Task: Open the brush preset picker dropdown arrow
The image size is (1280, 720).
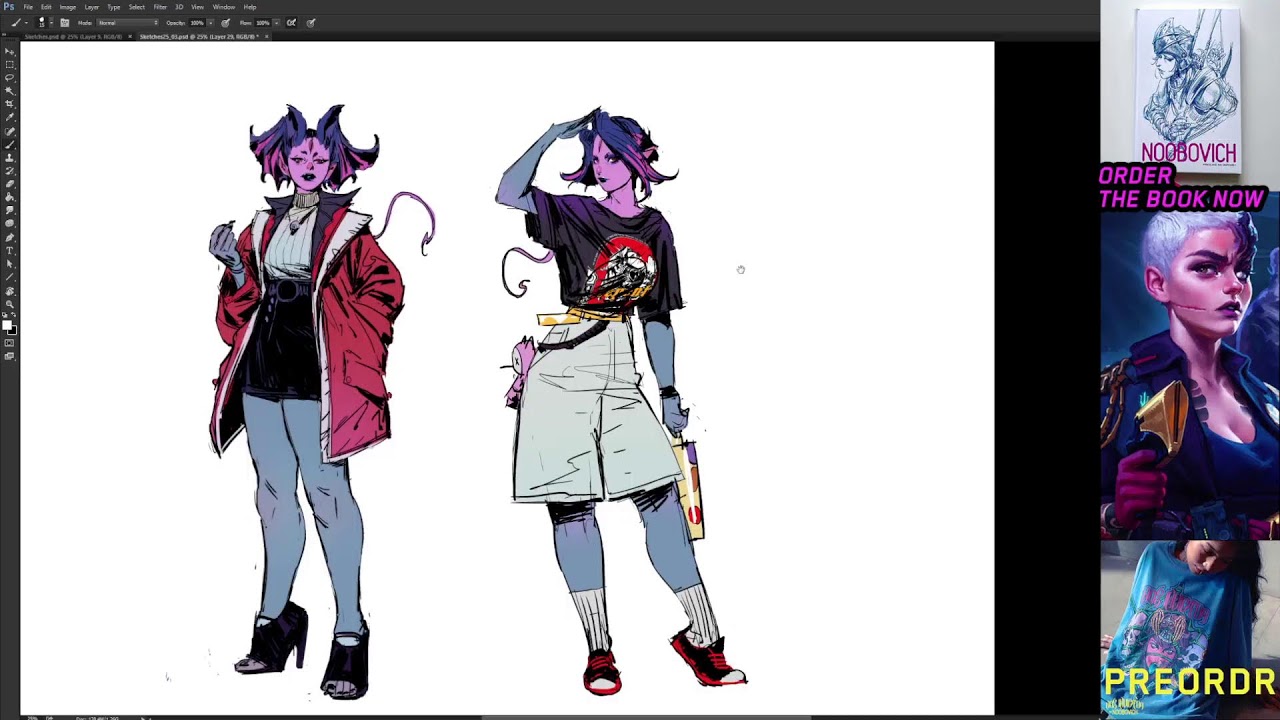Action: [51, 23]
